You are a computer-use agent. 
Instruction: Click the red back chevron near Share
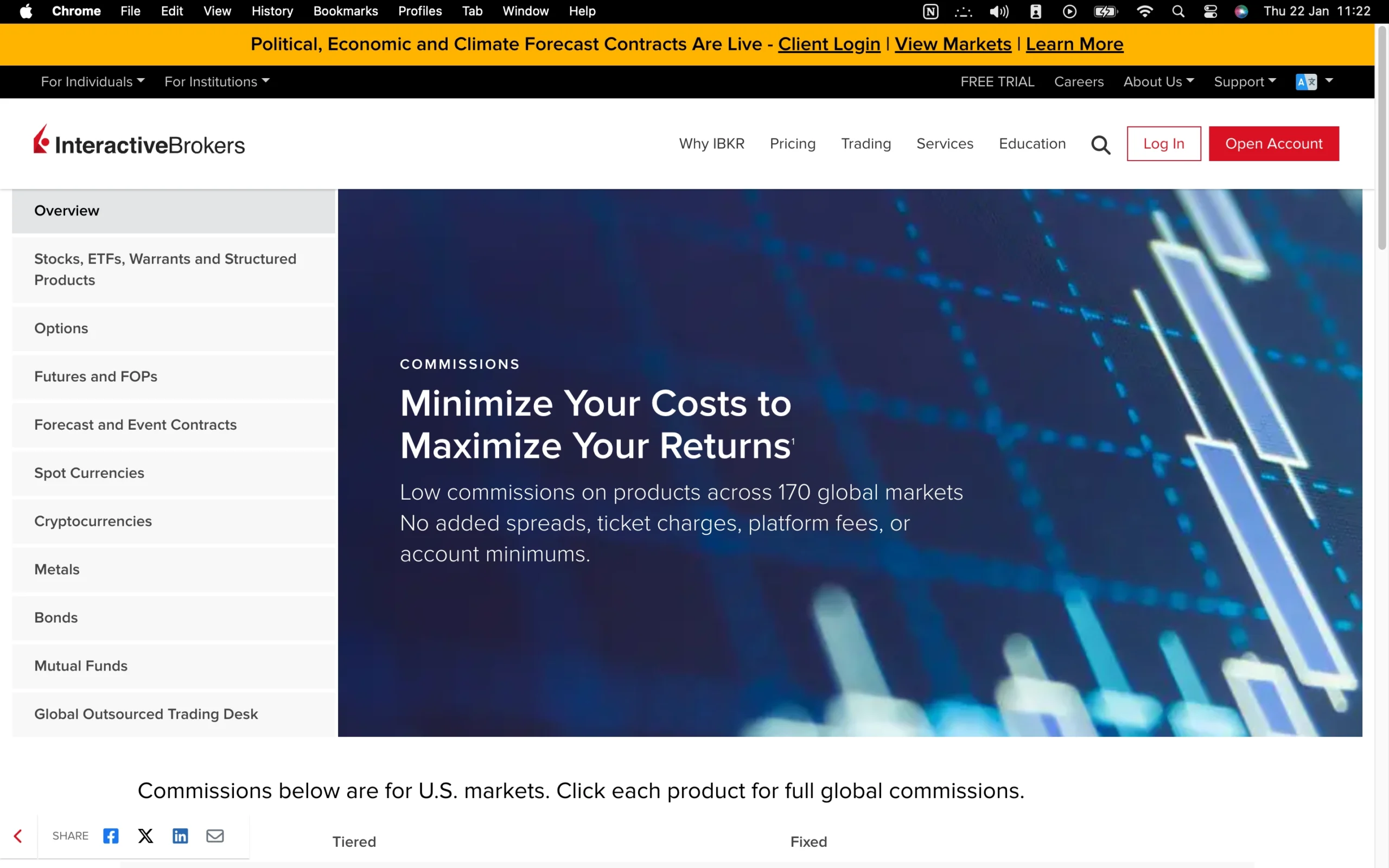click(19, 836)
